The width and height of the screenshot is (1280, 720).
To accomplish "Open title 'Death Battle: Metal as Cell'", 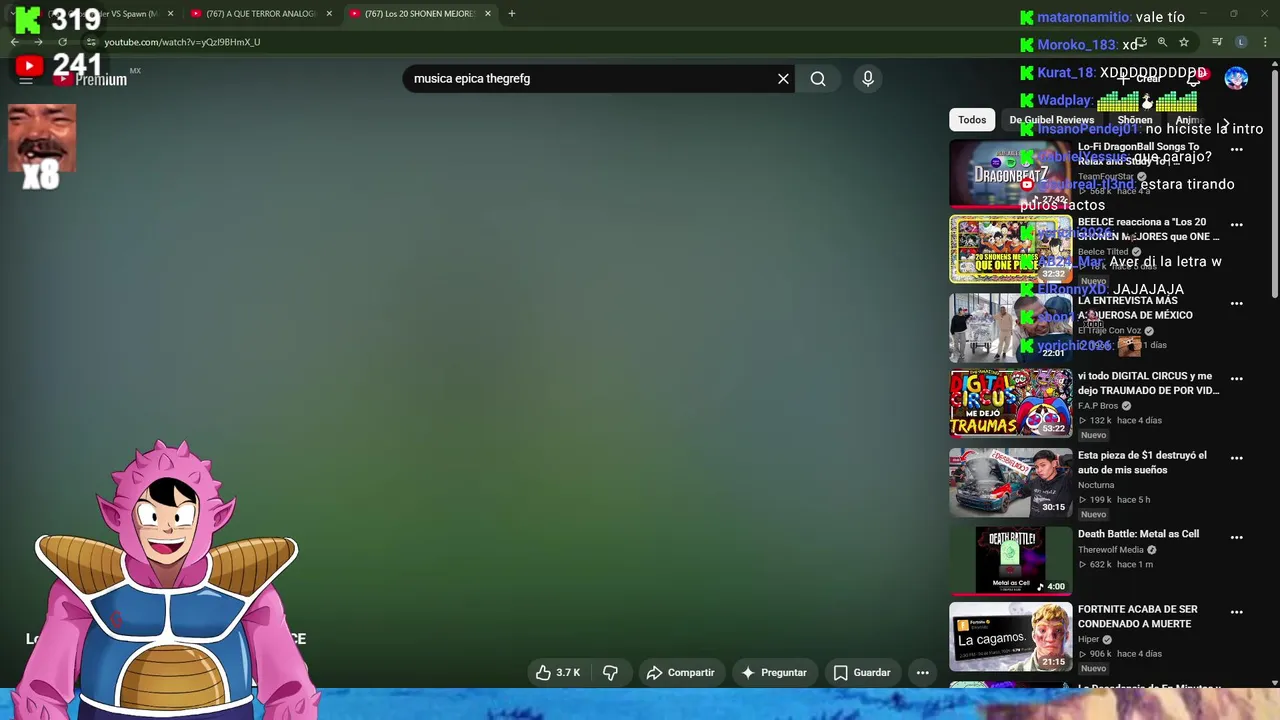I will tap(1138, 534).
